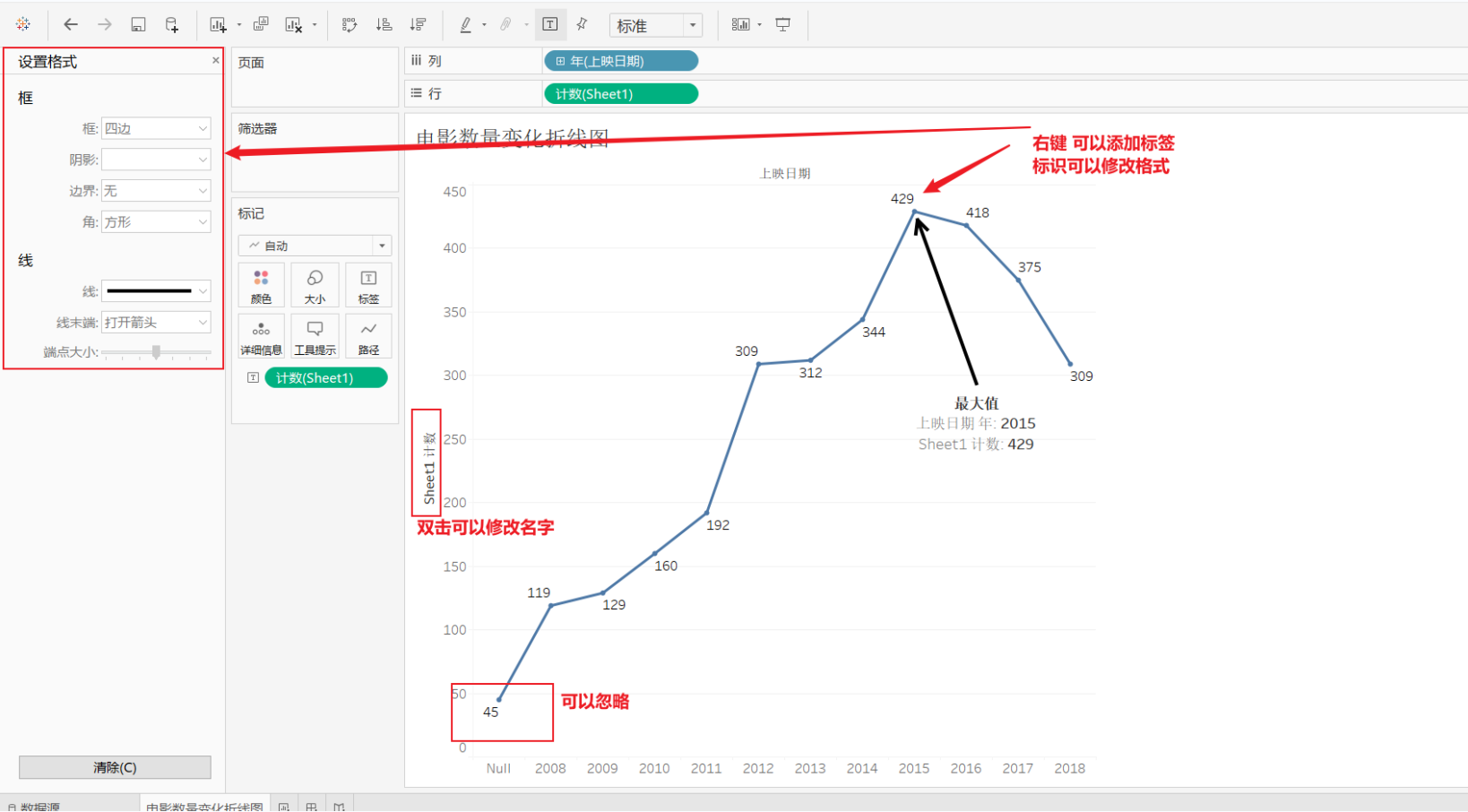1468x812 pixels.
Task: Open the show/hide cards dropdown arrow
Action: point(759,25)
